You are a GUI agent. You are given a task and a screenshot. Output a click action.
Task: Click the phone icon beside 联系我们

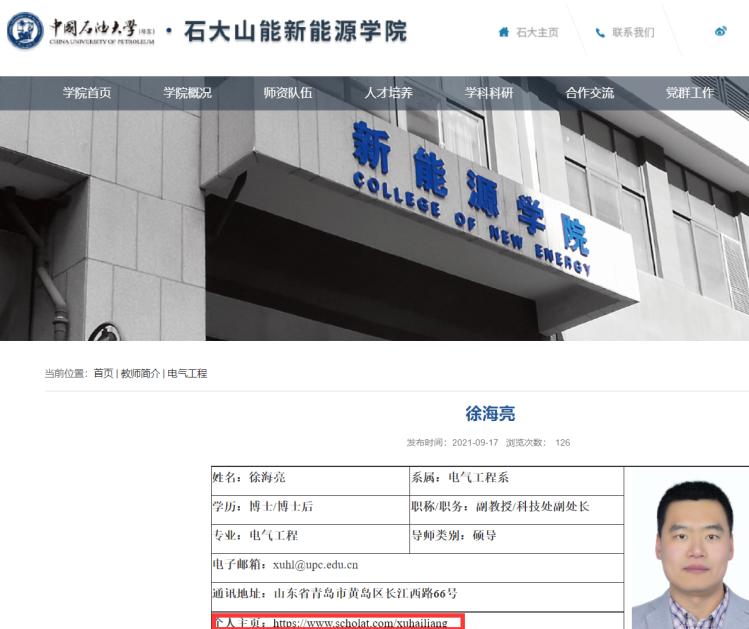click(x=600, y=33)
